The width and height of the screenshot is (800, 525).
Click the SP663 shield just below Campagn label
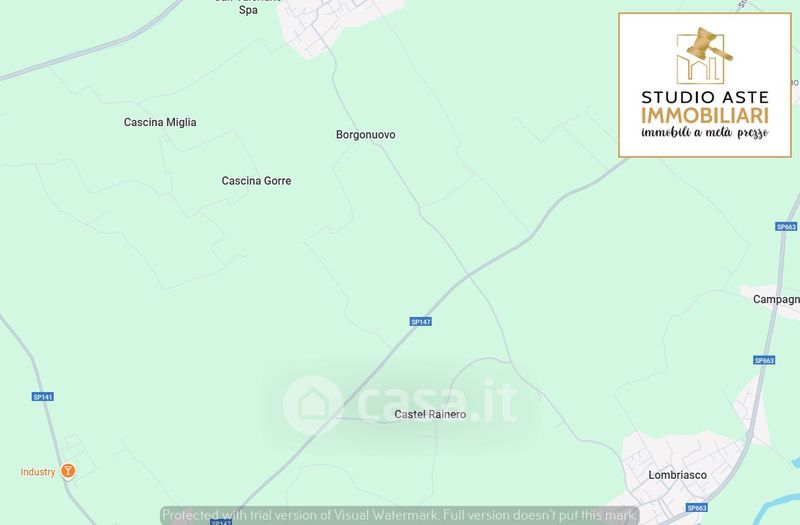[764, 360]
